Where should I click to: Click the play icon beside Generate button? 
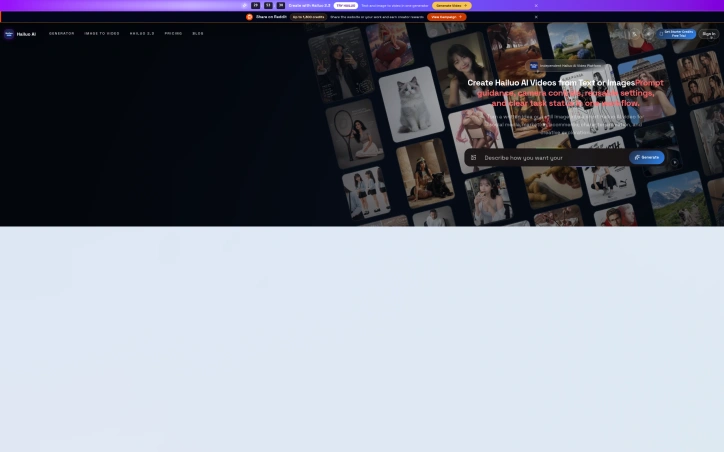[x=675, y=162]
